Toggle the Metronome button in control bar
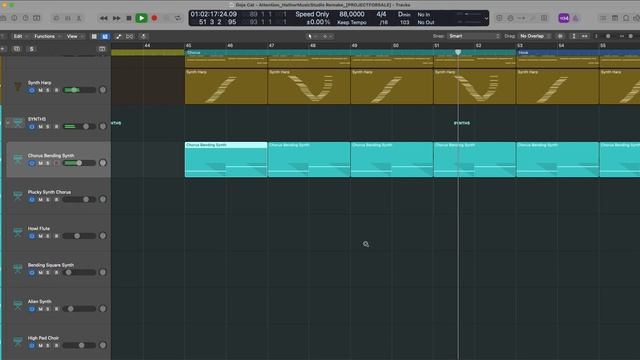This screenshot has width=640, height=360. 576,18
